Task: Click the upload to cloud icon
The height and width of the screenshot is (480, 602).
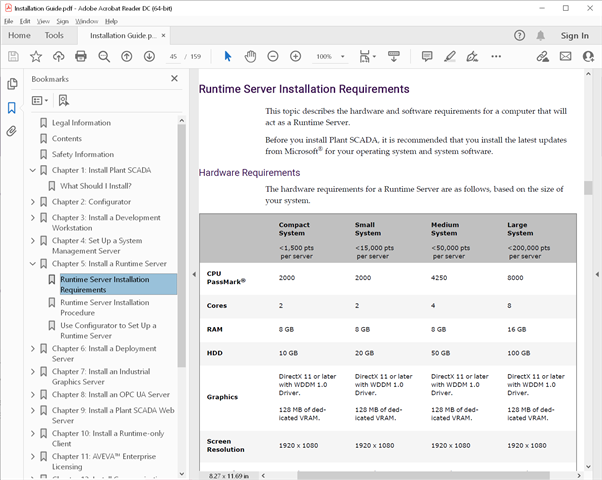Action: point(58,56)
